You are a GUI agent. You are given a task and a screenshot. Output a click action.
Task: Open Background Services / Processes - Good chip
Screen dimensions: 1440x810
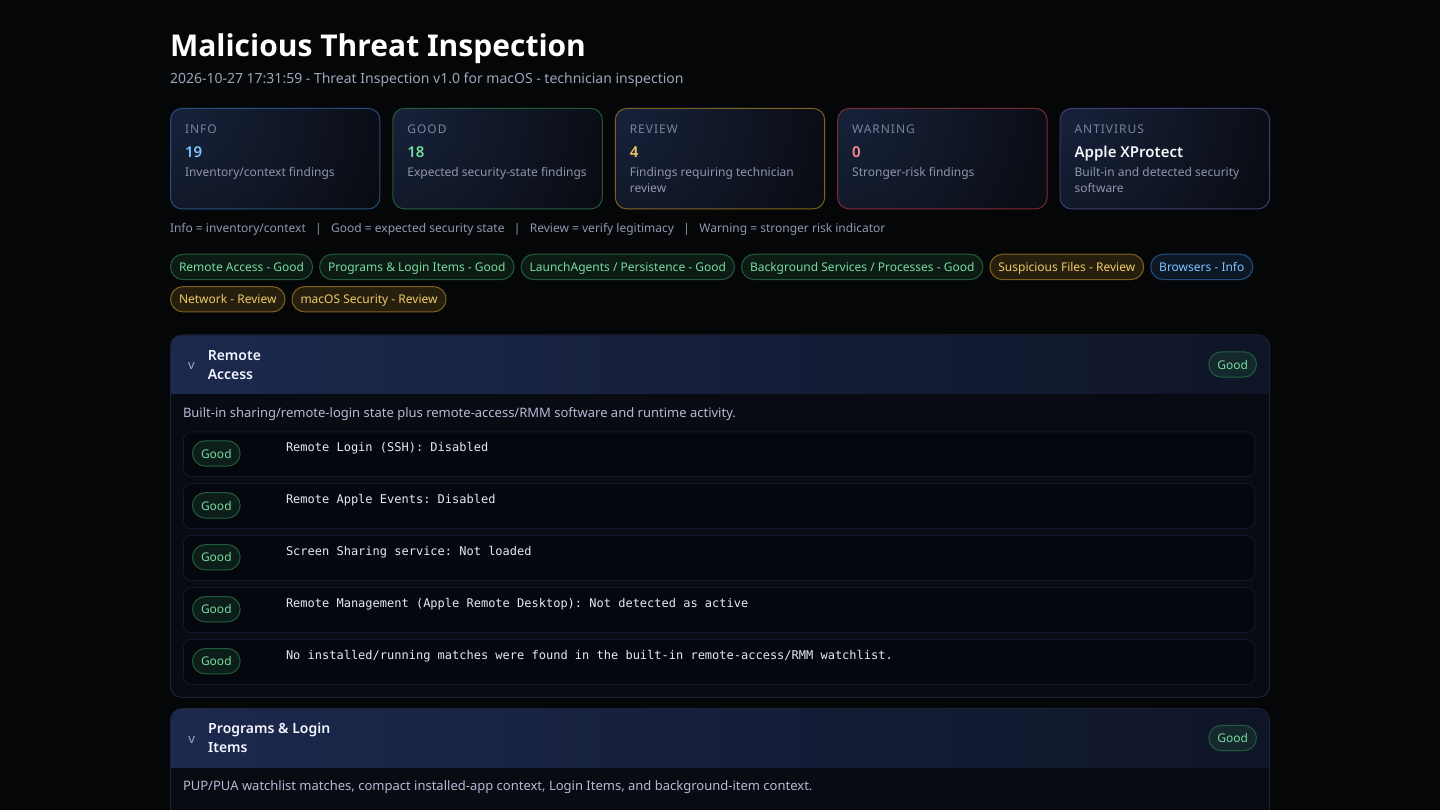(x=862, y=267)
